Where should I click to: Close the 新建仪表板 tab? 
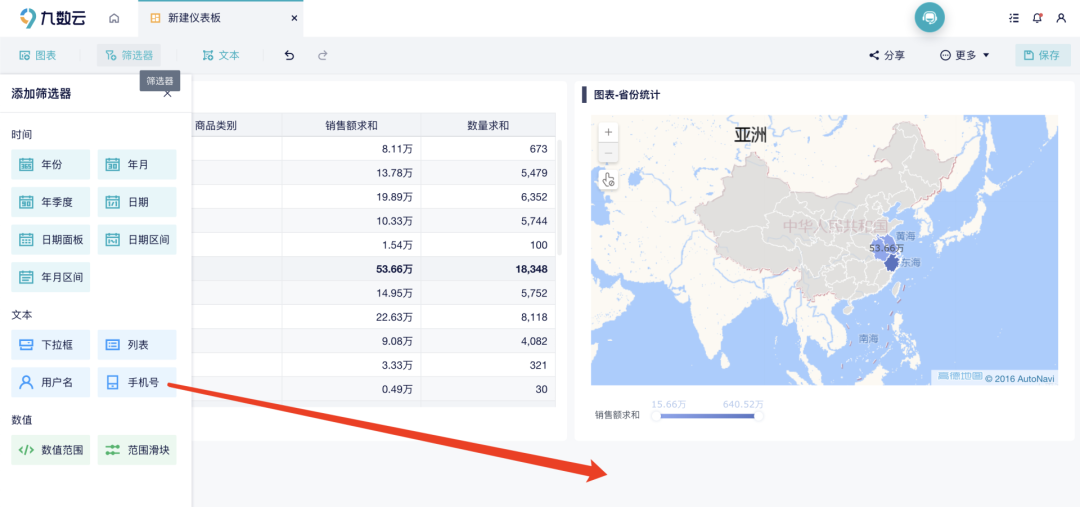[294, 18]
